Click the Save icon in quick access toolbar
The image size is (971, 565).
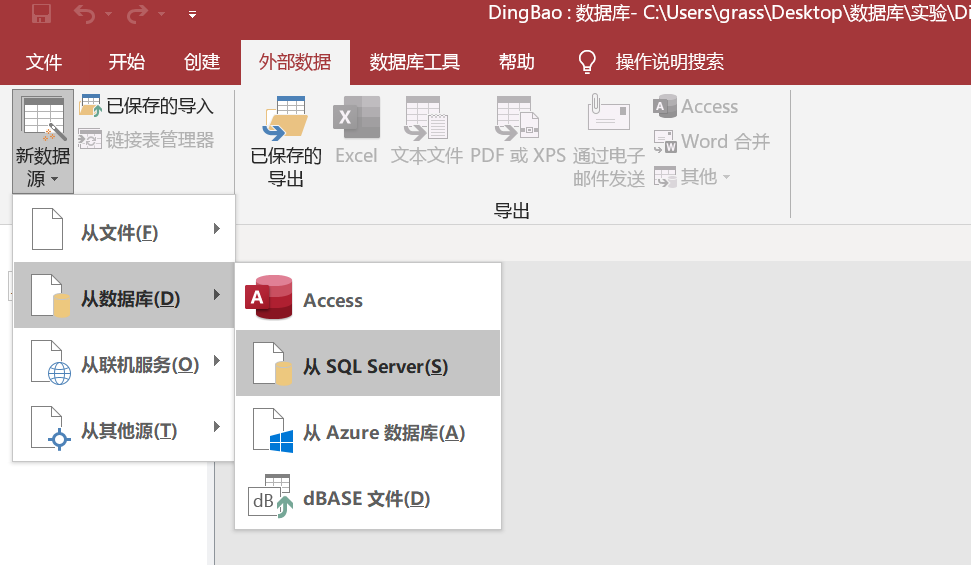(41, 13)
